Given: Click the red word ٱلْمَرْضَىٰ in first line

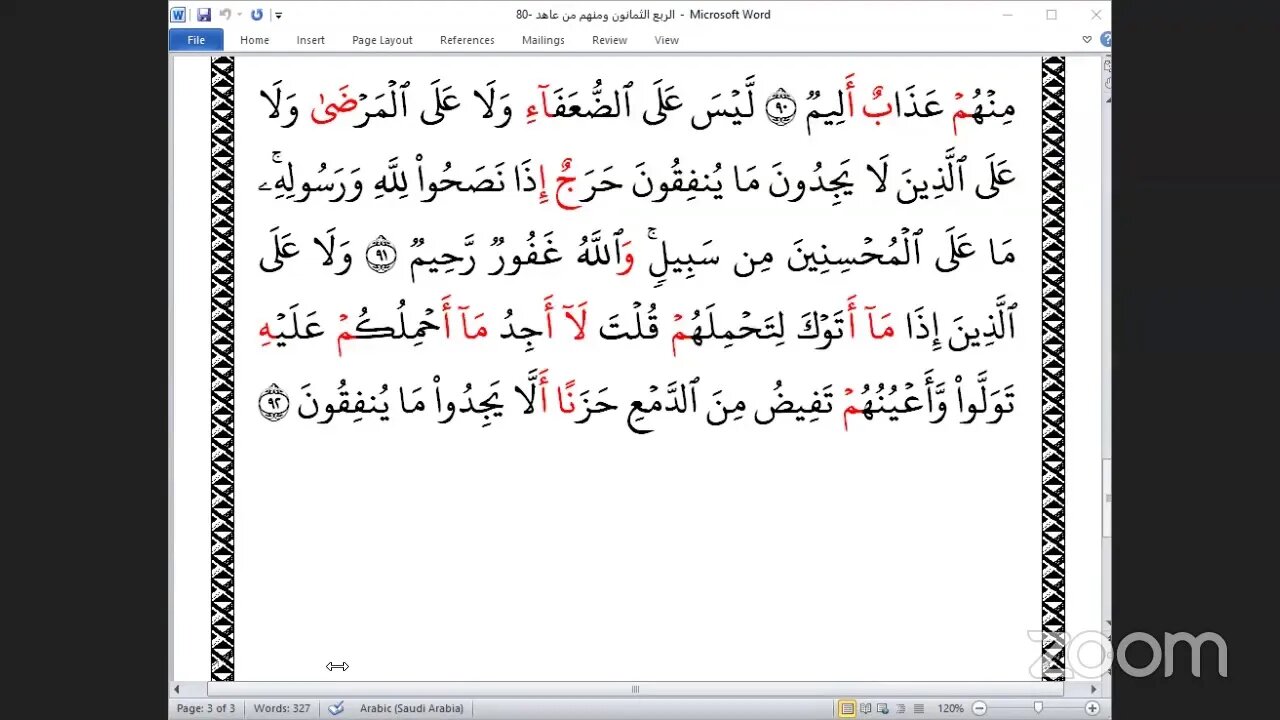Looking at the screenshot, I should coord(361,106).
